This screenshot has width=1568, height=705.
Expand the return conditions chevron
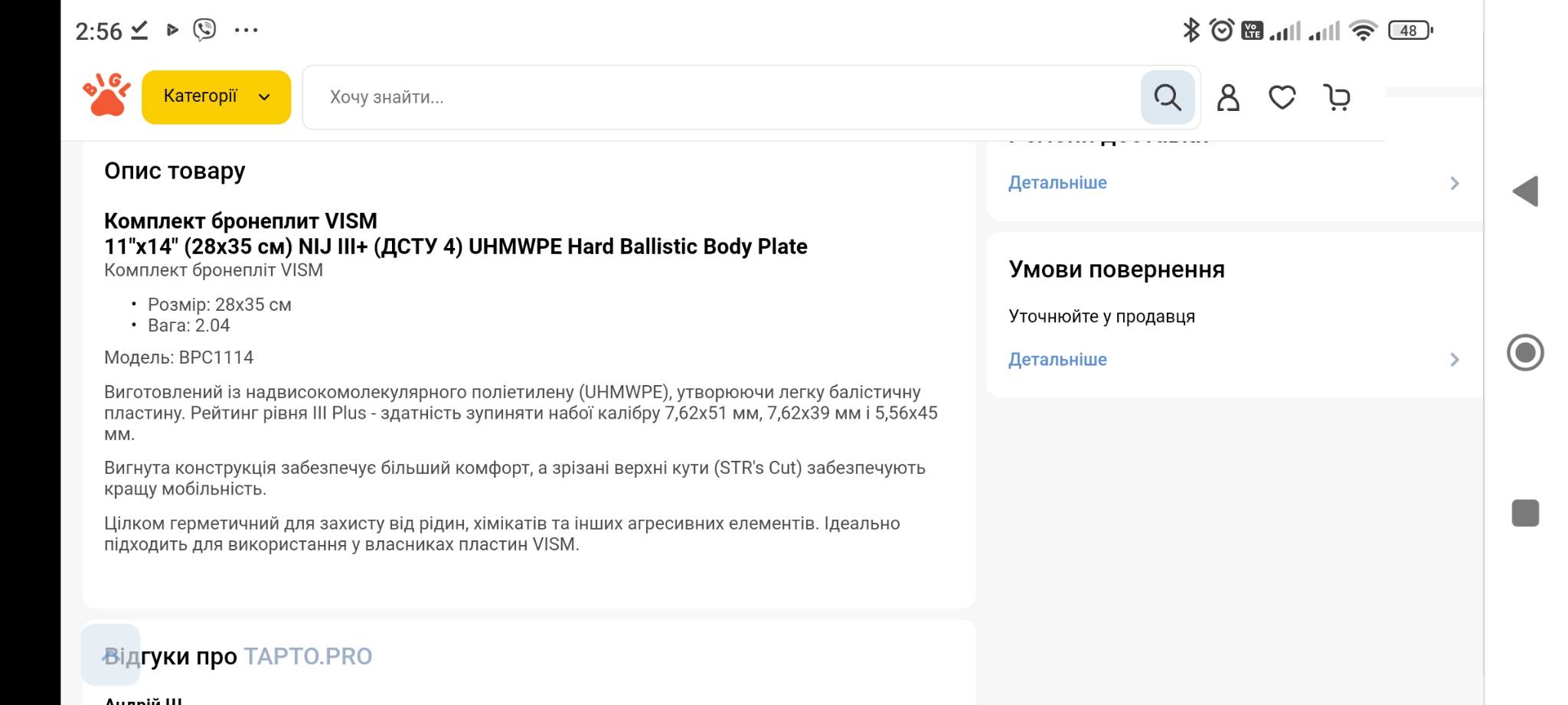(x=1454, y=360)
